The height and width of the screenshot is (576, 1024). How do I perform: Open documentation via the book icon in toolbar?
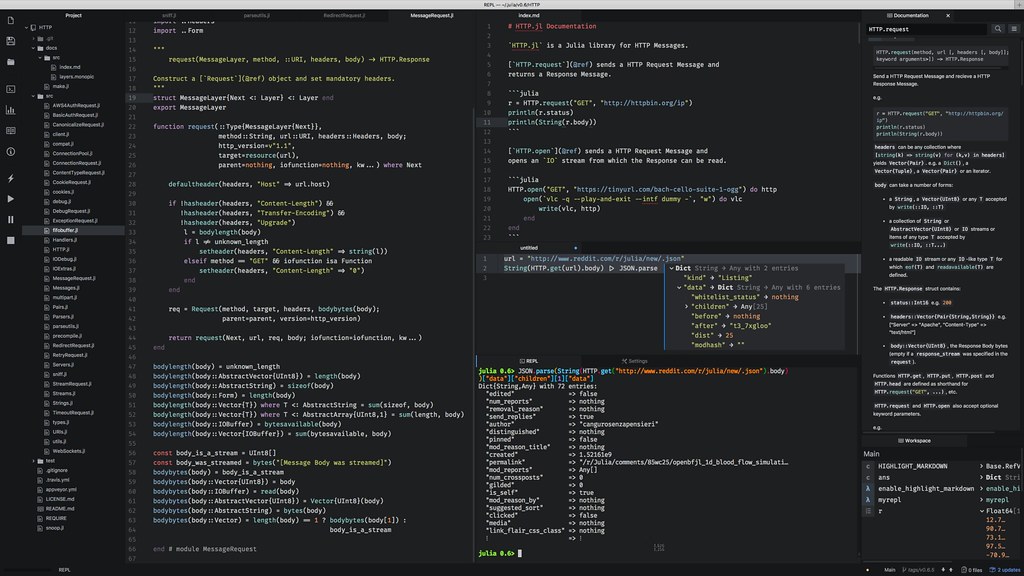10,131
